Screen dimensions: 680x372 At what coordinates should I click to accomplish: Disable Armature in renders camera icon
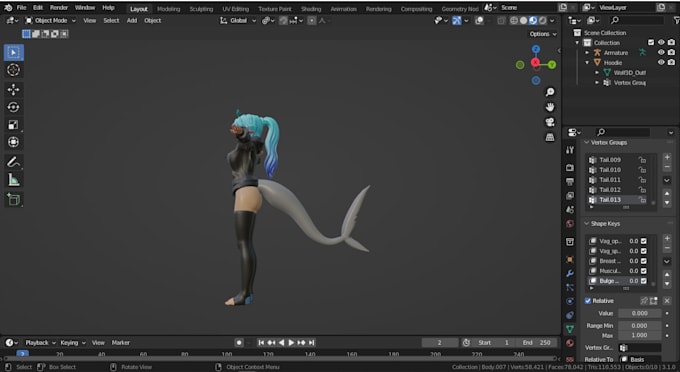point(671,52)
